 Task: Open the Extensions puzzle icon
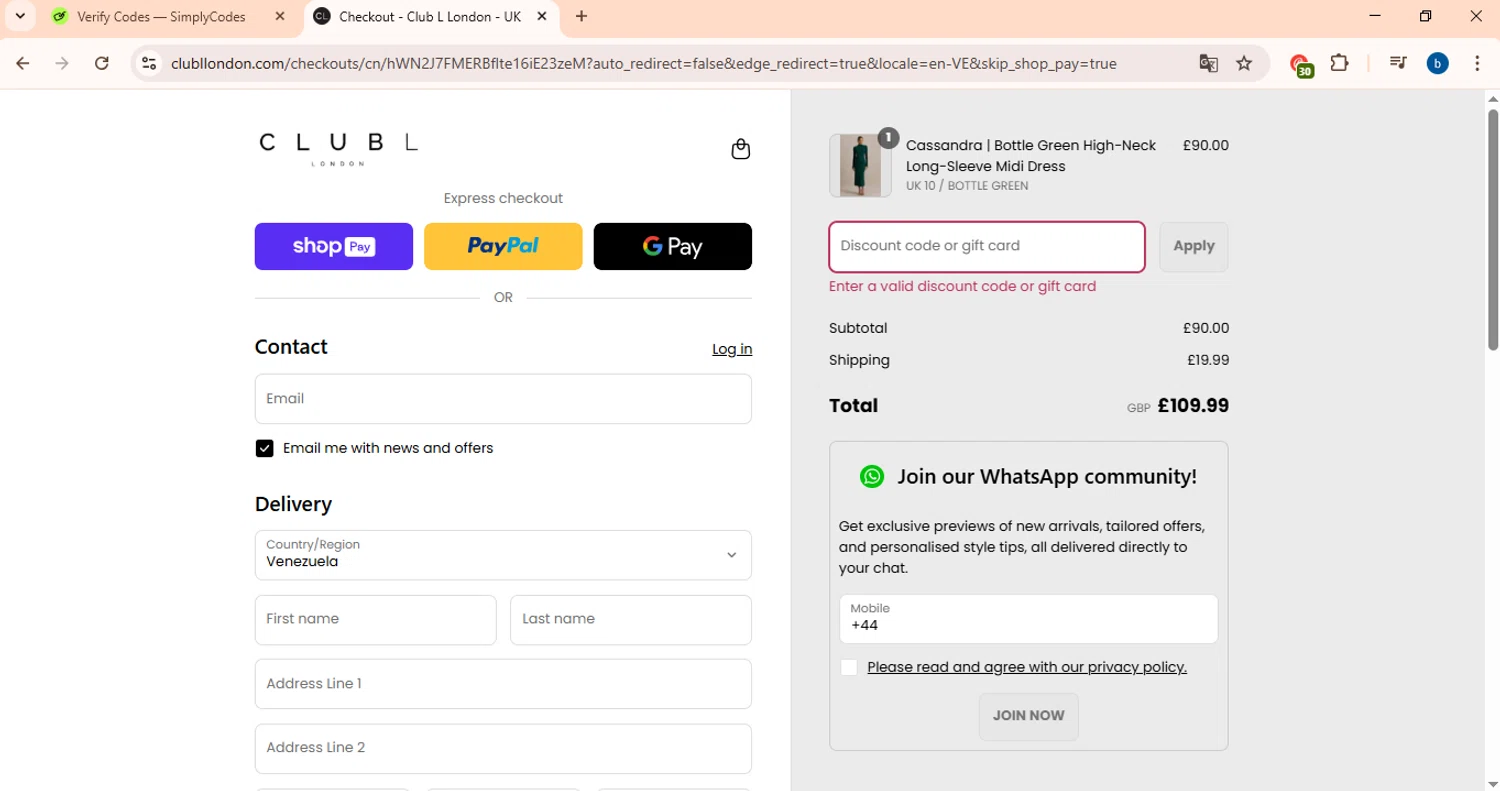[x=1339, y=63]
